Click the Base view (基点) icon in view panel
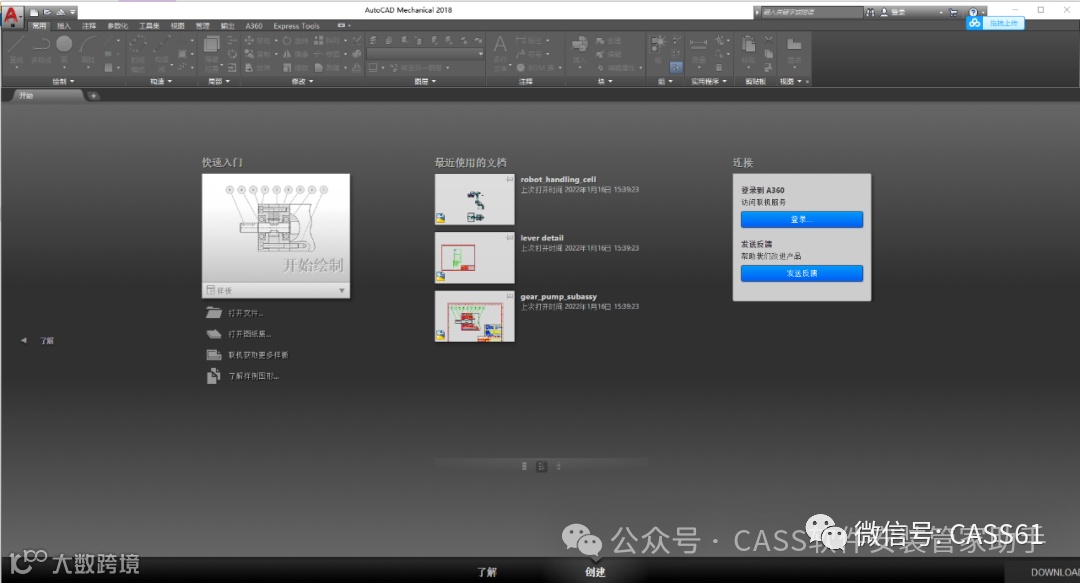Viewport: 1080px width, 583px height. click(794, 44)
